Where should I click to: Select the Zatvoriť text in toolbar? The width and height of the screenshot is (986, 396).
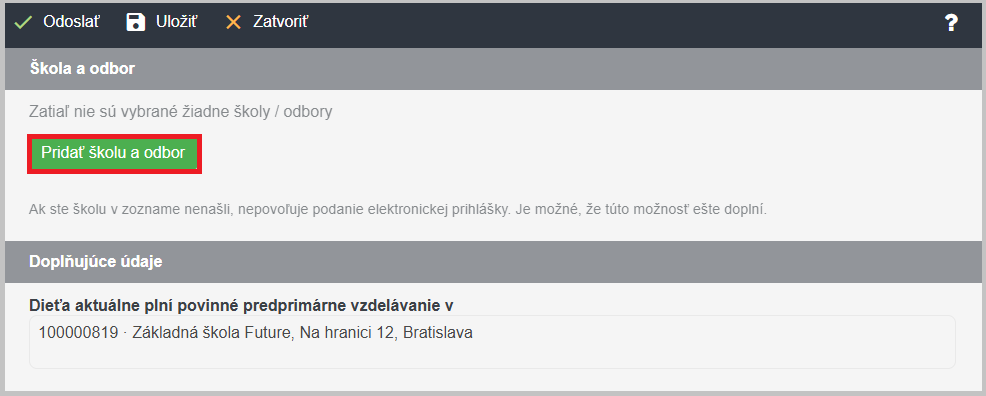[x=280, y=23]
